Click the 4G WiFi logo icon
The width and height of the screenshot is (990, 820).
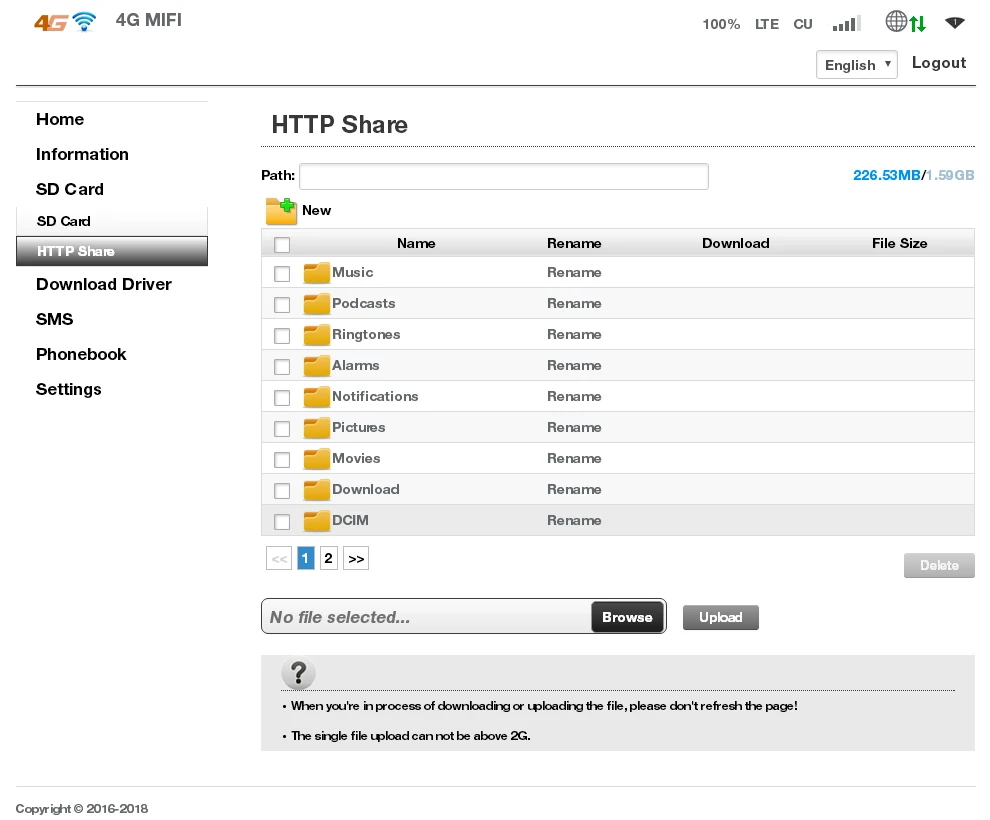coord(65,21)
